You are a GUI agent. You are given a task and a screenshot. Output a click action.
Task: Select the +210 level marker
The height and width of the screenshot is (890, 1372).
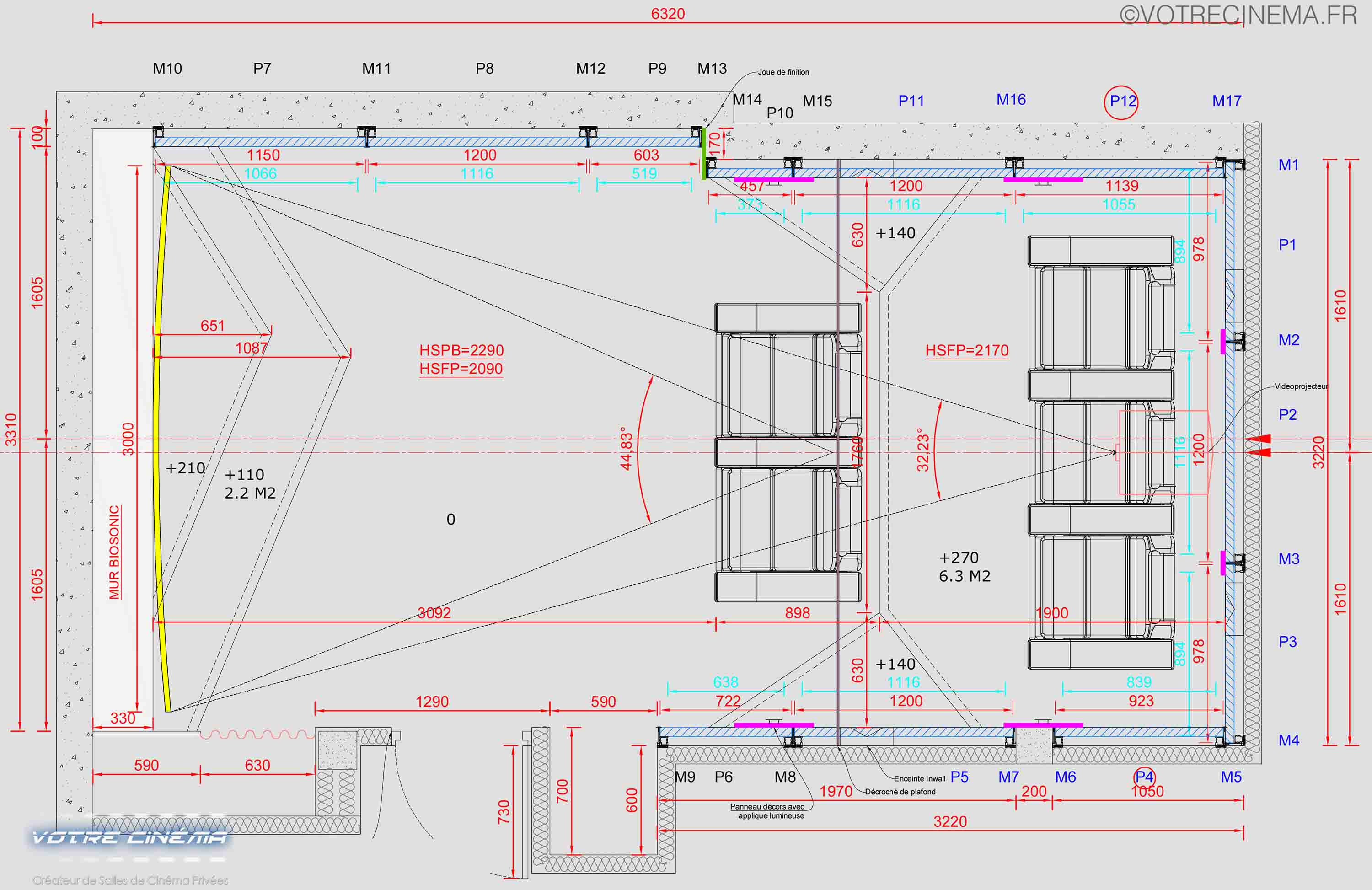[x=185, y=468]
